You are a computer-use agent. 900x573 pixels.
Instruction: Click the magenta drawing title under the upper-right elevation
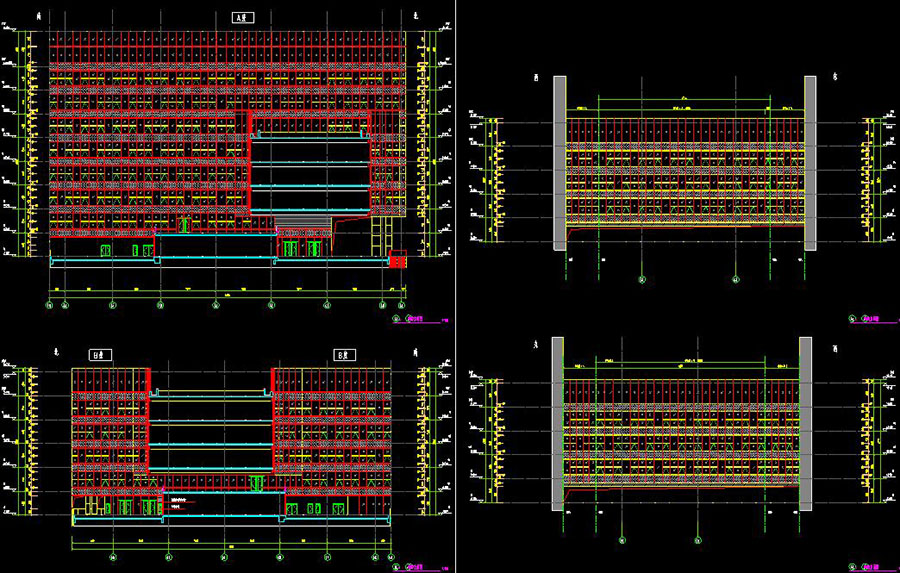pos(871,319)
